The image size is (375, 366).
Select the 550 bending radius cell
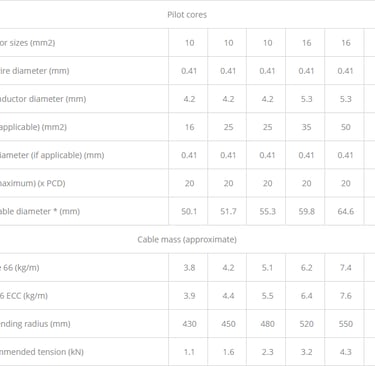(345, 324)
